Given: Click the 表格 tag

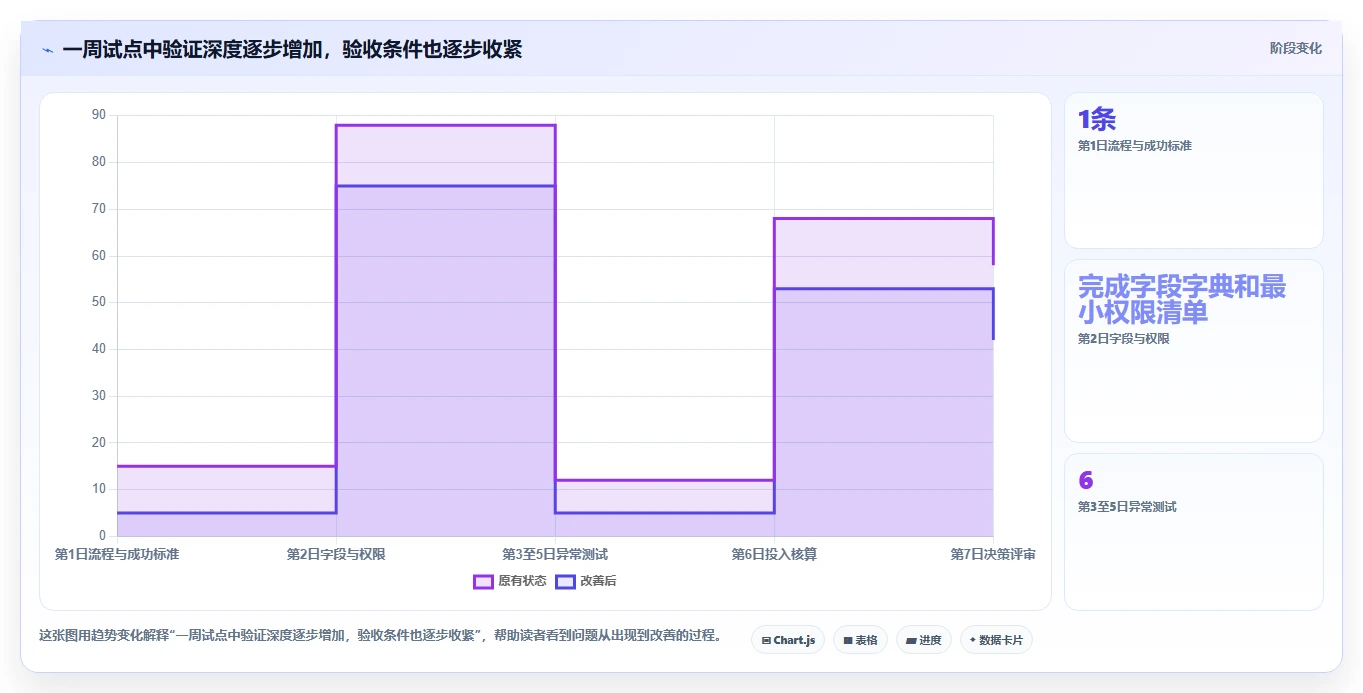Looking at the screenshot, I should point(860,640).
